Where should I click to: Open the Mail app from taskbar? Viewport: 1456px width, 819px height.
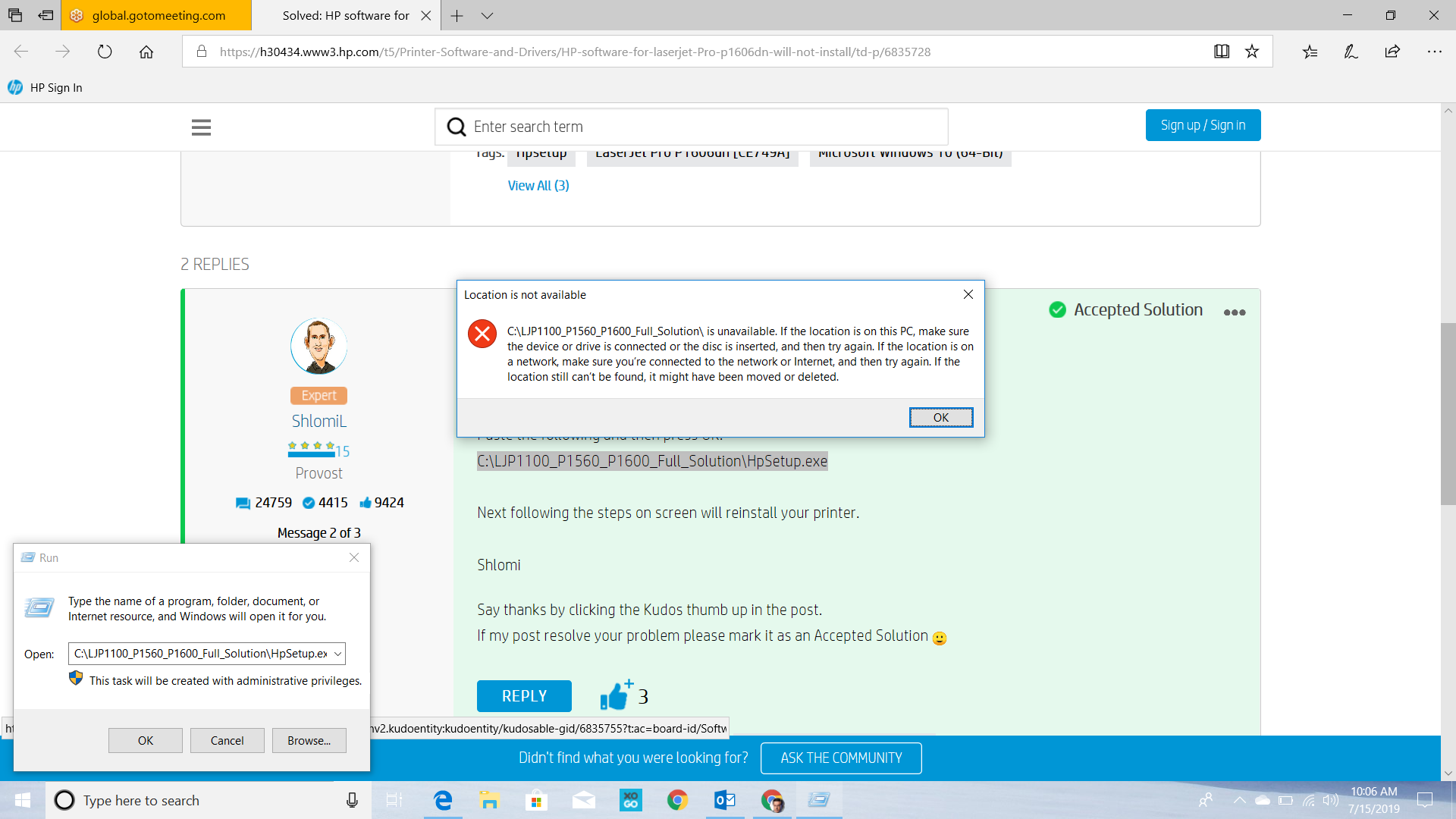583,800
